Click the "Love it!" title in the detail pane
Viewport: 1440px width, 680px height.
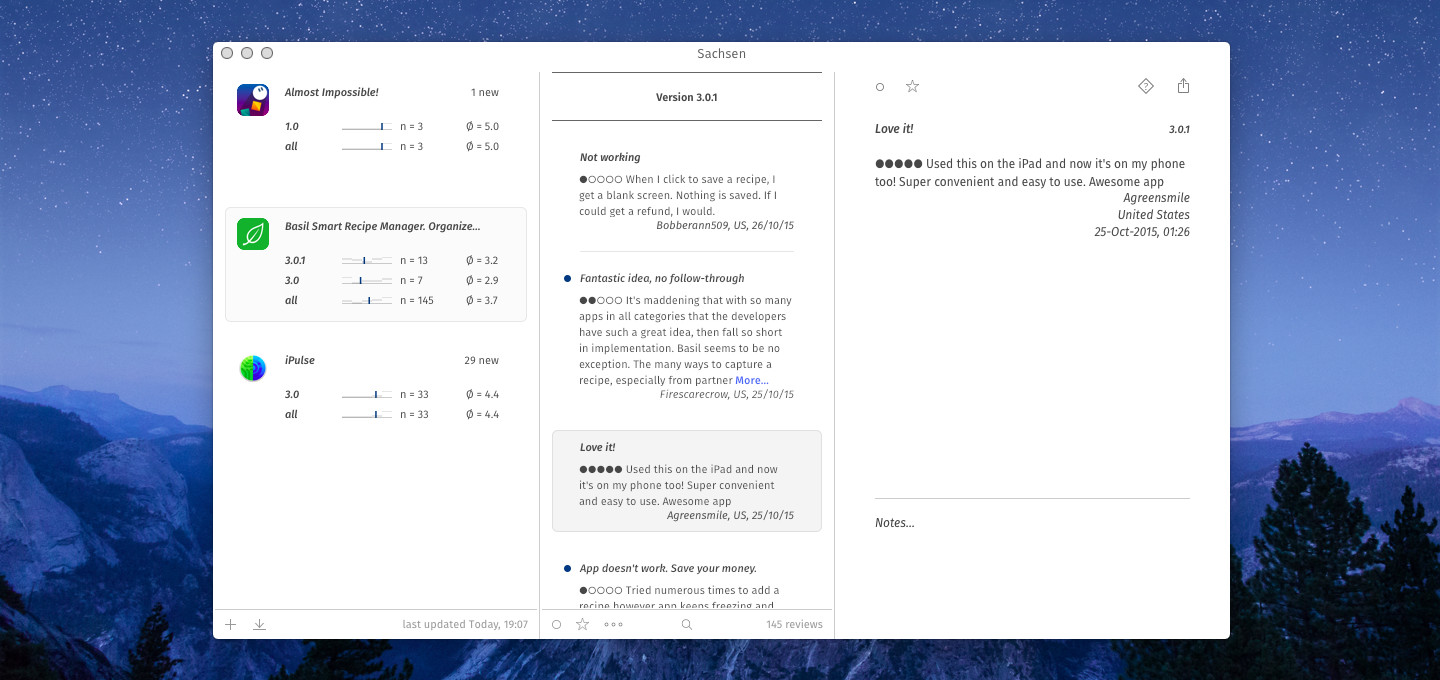click(894, 128)
